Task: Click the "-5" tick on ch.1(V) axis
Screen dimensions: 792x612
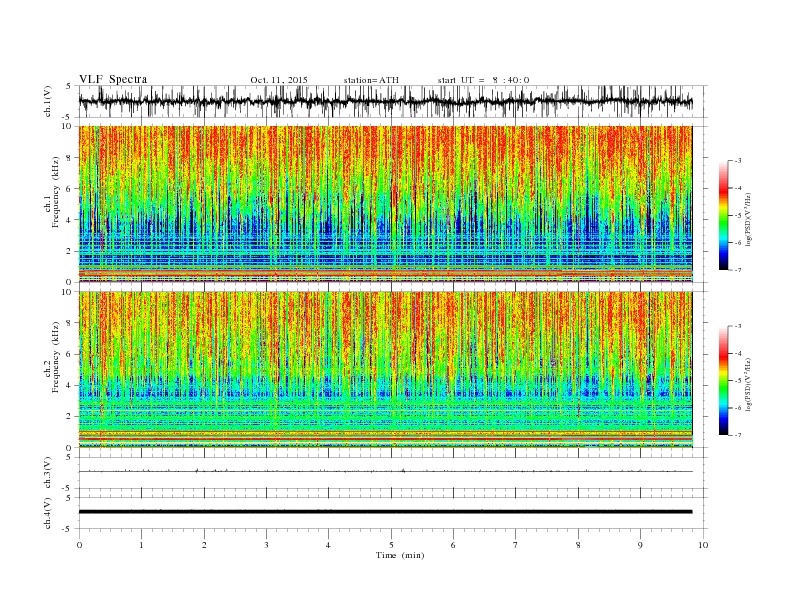Action: (68, 118)
